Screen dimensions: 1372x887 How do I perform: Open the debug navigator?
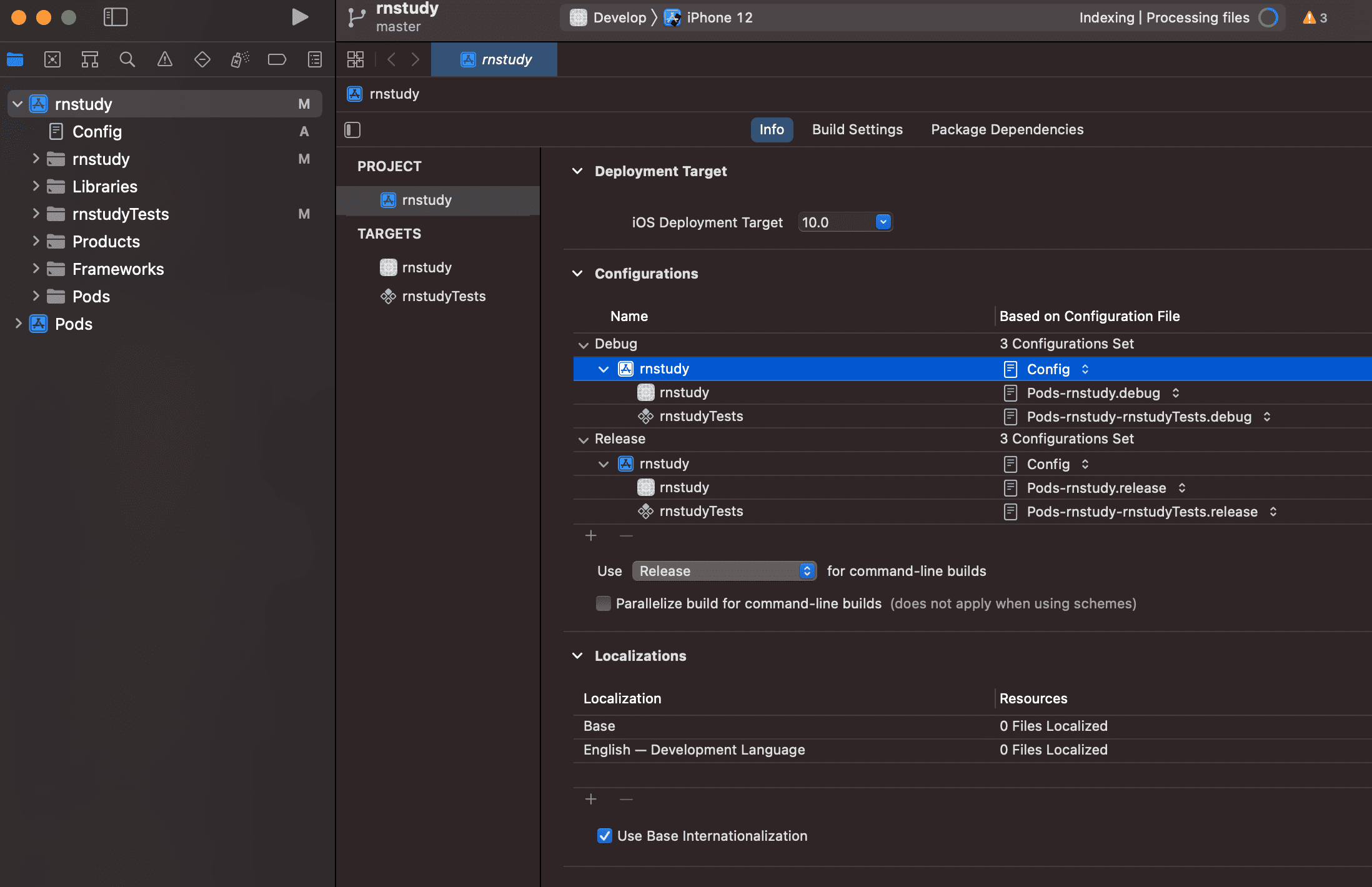coord(240,59)
